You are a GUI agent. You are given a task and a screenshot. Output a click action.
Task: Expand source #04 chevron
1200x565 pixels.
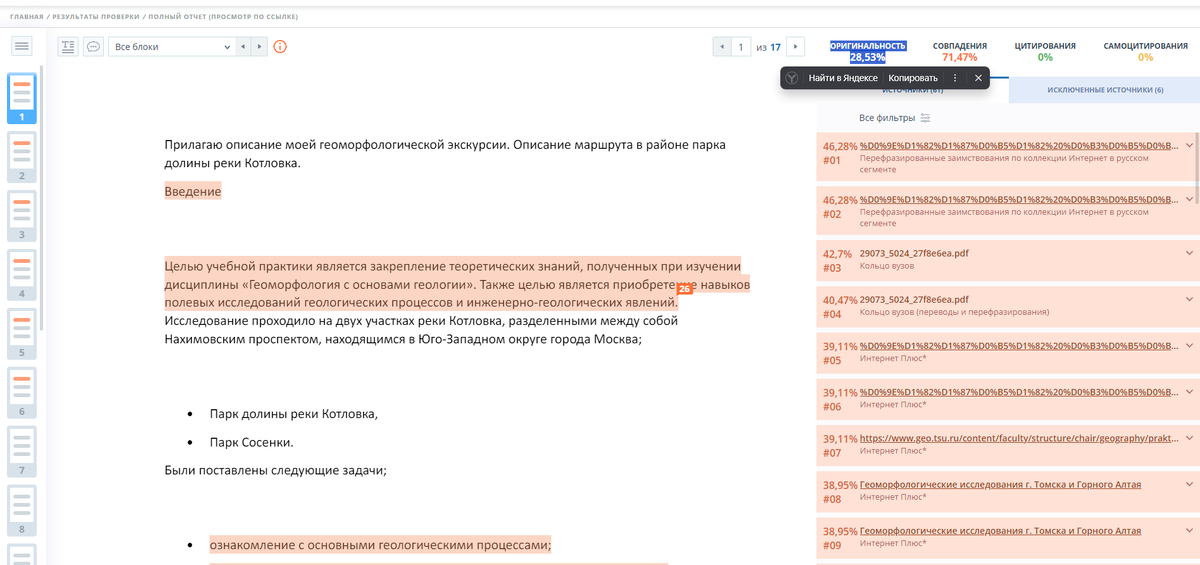click(x=1189, y=299)
